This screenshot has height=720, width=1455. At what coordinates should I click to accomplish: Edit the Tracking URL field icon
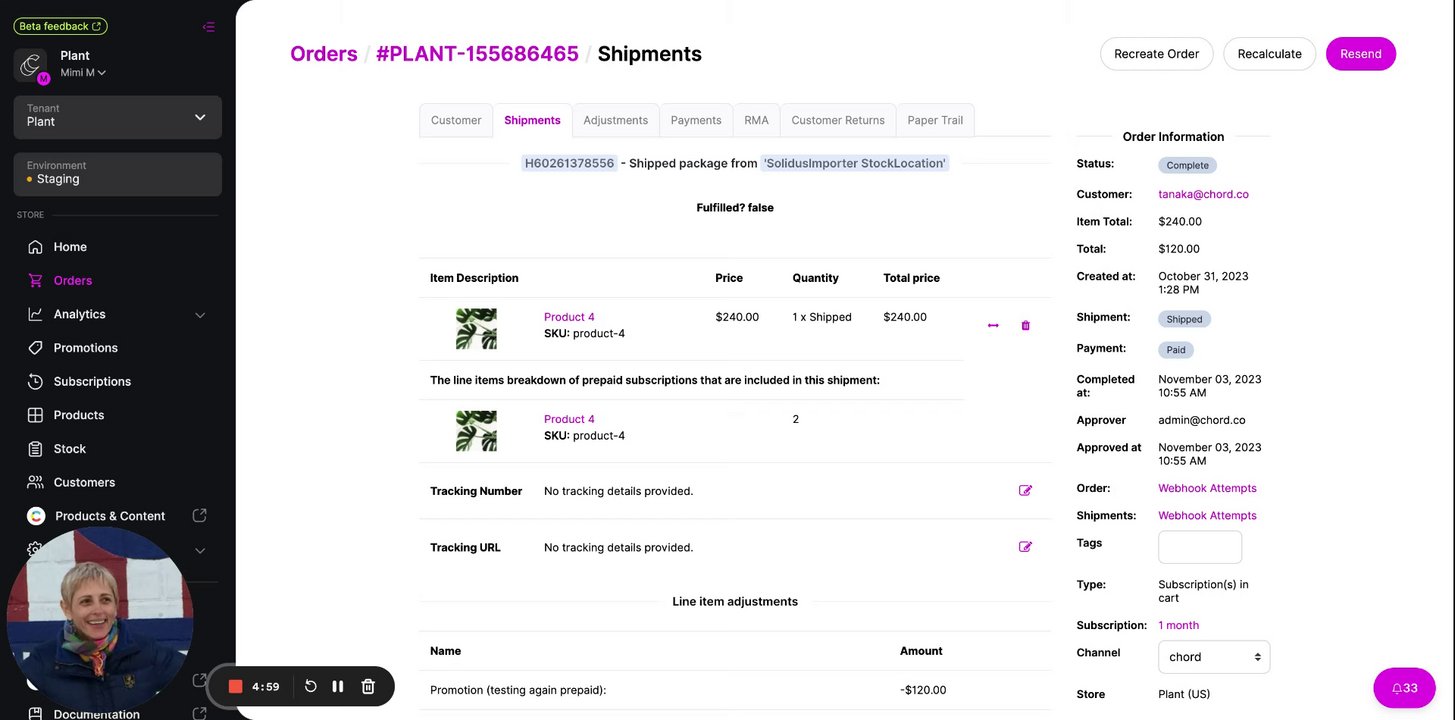pos(1025,547)
